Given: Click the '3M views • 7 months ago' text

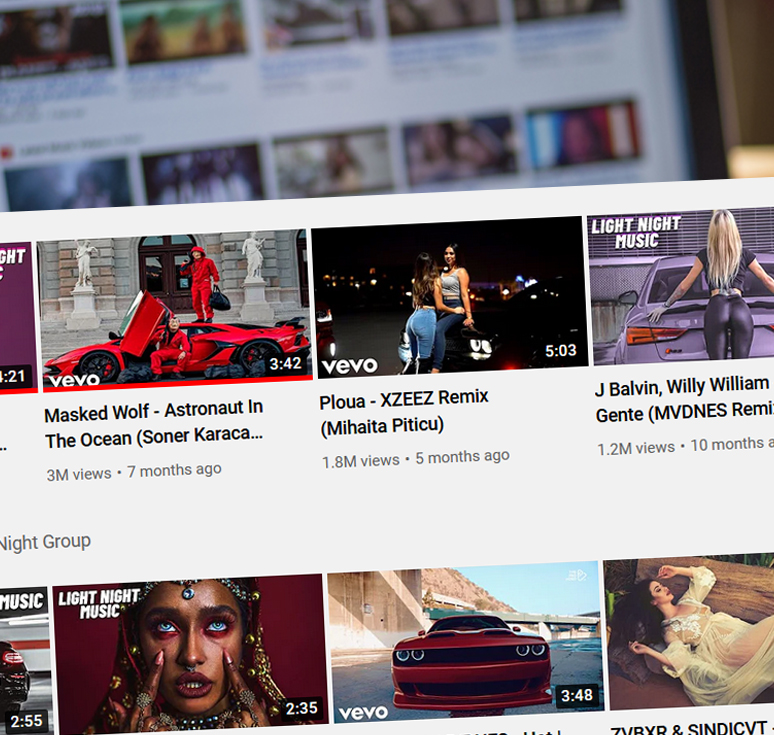Looking at the screenshot, I should click(134, 471).
